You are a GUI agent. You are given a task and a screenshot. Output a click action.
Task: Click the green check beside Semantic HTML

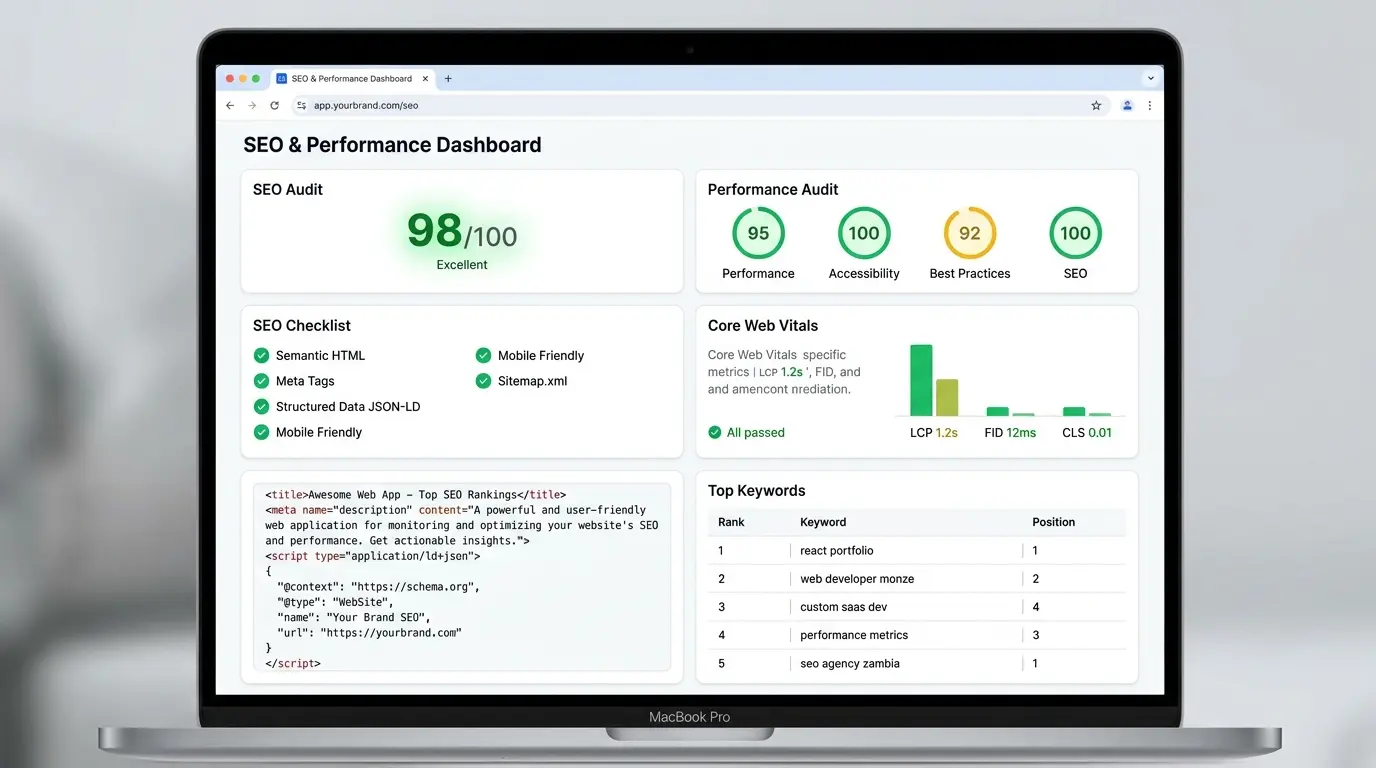tap(261, 355)
